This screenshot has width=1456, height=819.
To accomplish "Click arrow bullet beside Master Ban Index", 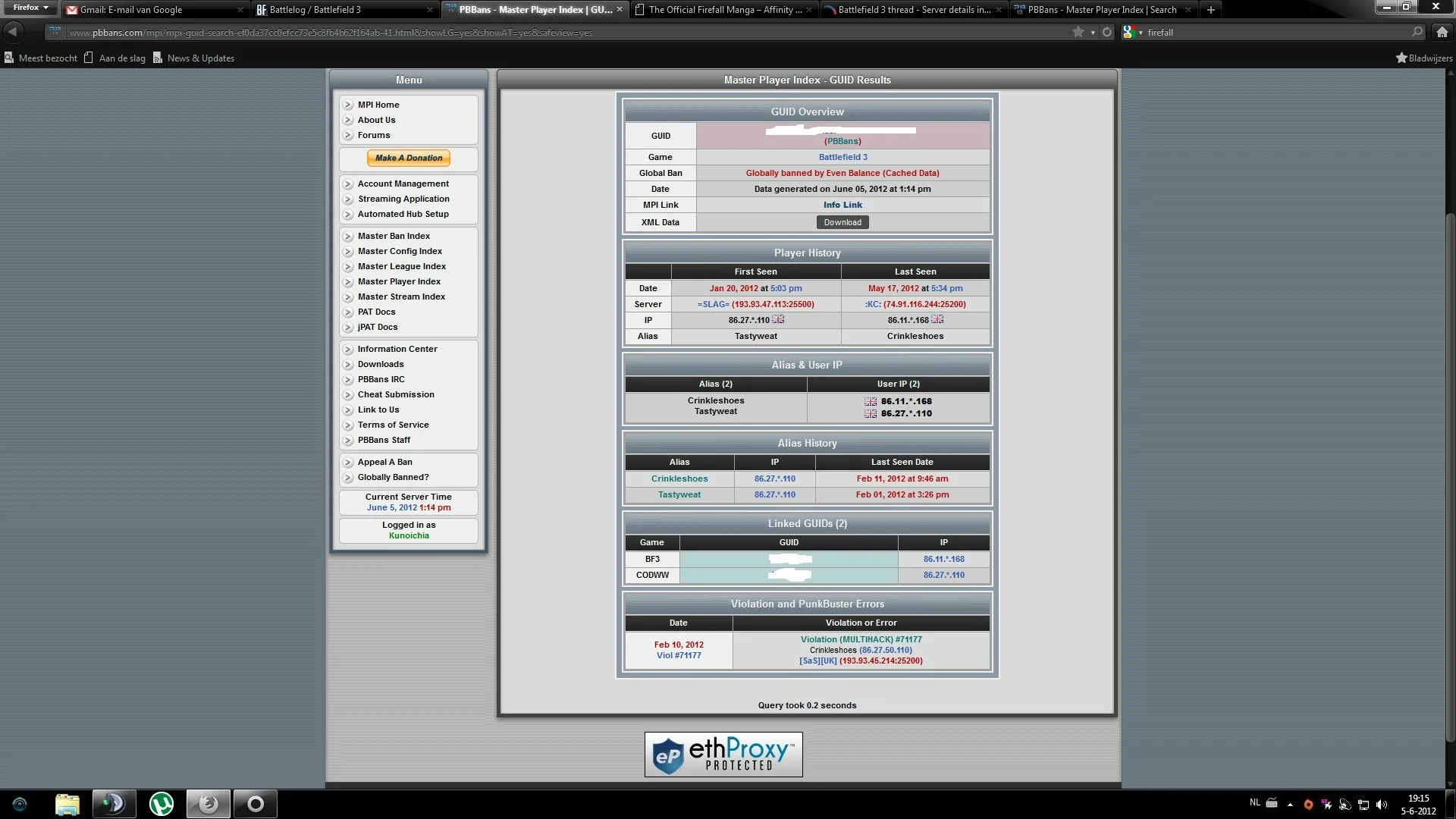I will point(348,236).
